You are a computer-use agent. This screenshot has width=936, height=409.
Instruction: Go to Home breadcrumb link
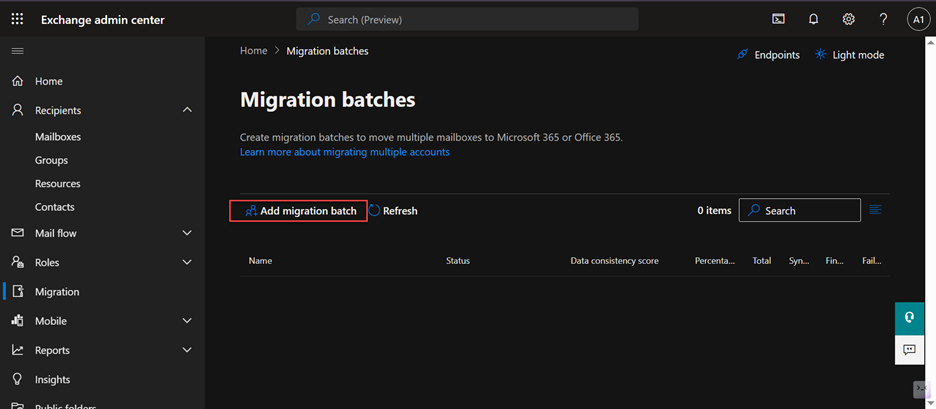254,51
